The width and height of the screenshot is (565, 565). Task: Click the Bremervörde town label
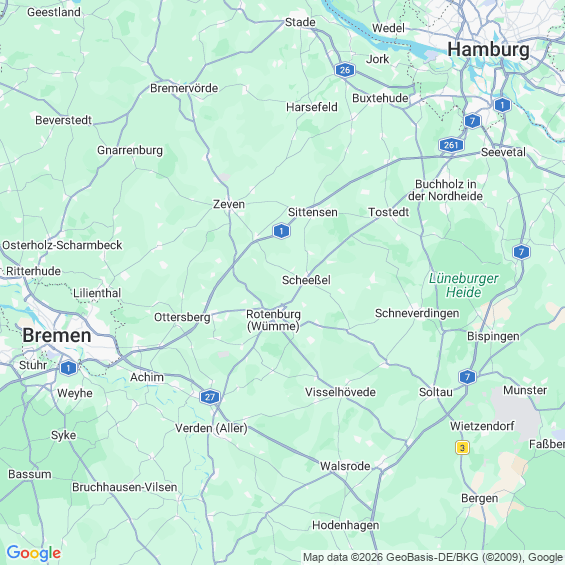184,88
